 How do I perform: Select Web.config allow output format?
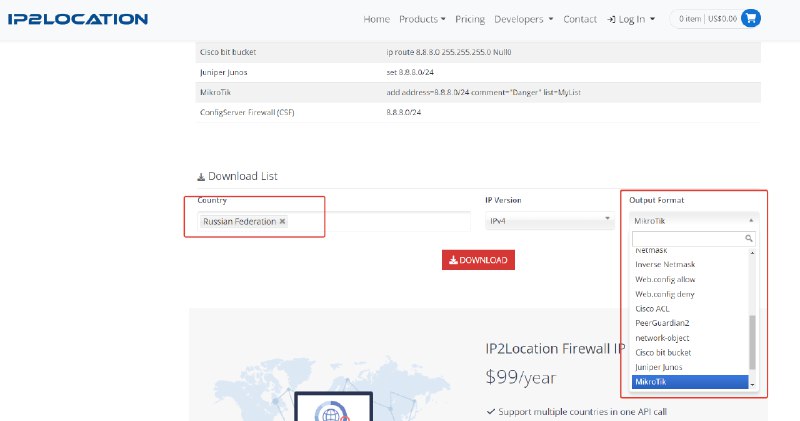(665, 279)
